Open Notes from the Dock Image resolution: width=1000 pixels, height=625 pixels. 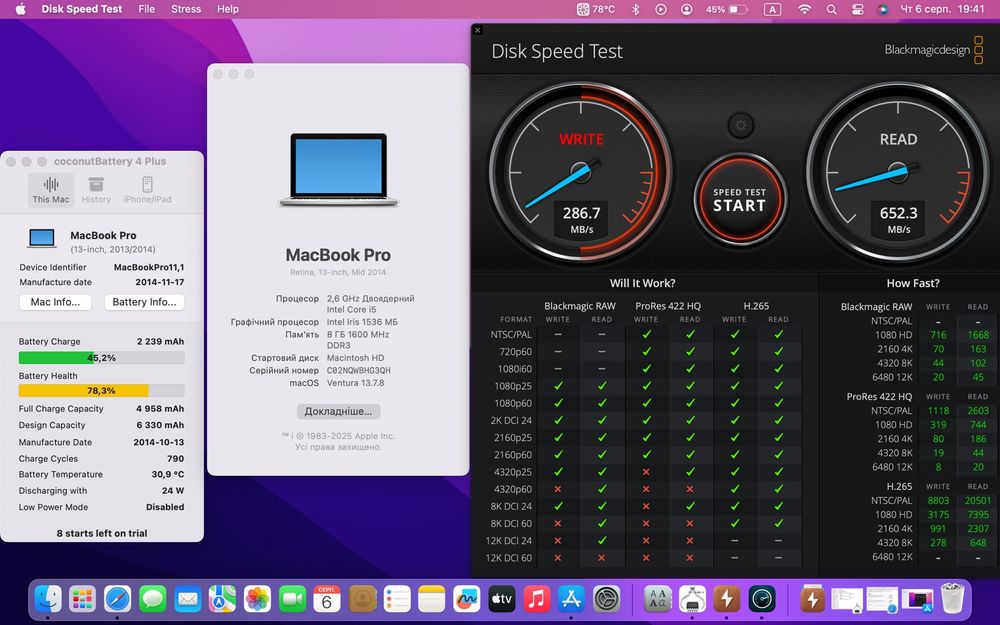tap(432, 599)
